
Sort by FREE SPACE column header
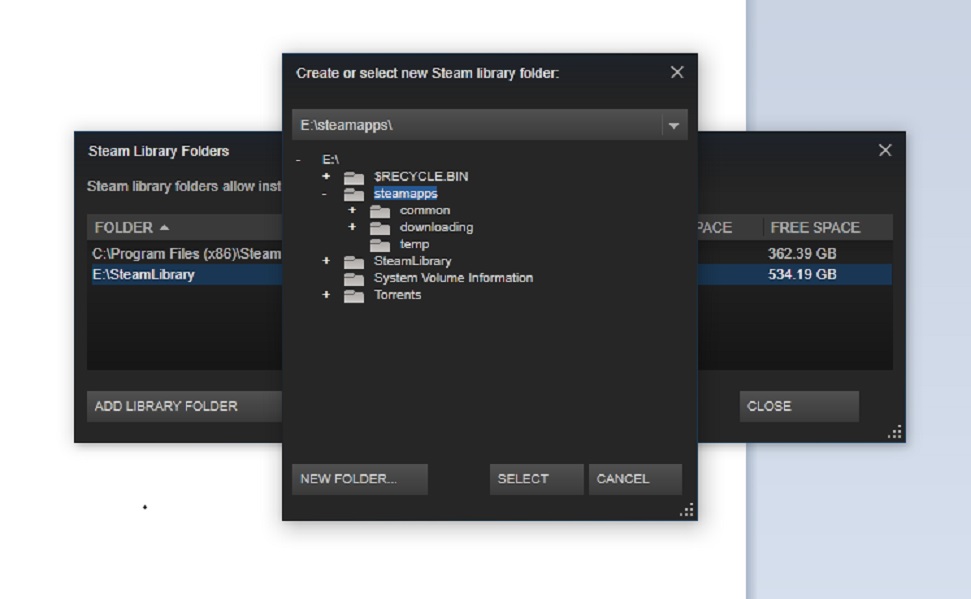828,227
